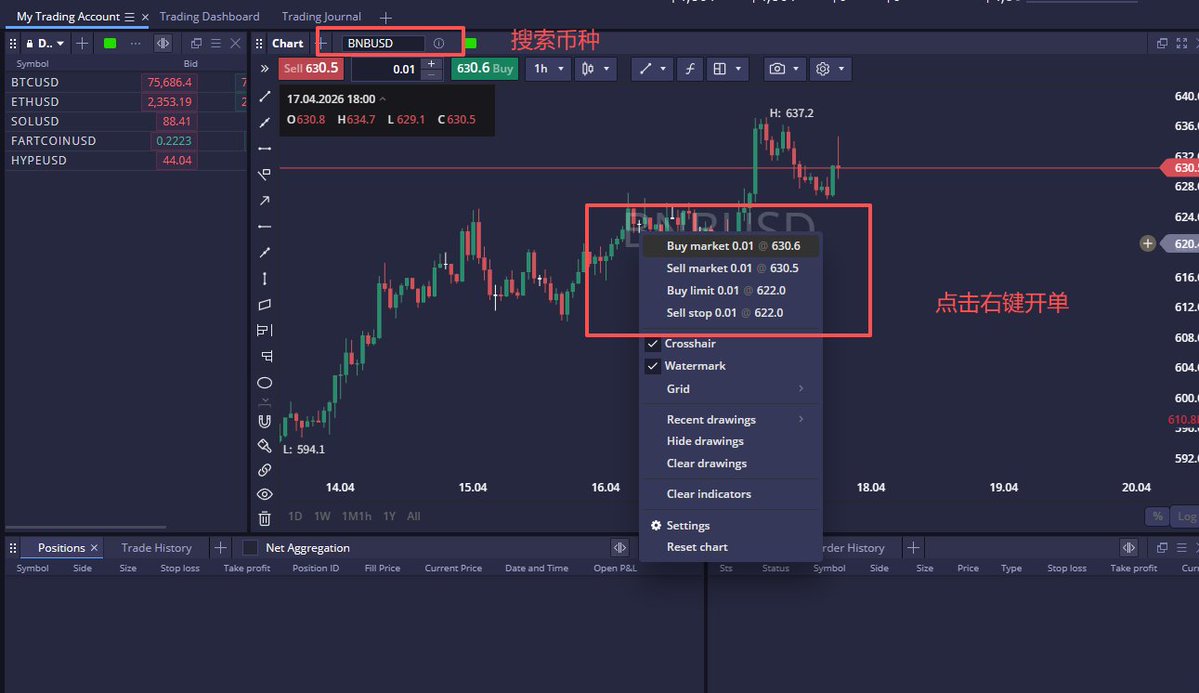Click the Sell 630.5 button
Viewport: 1199px width, 693px height.
(x=310, y=68)
